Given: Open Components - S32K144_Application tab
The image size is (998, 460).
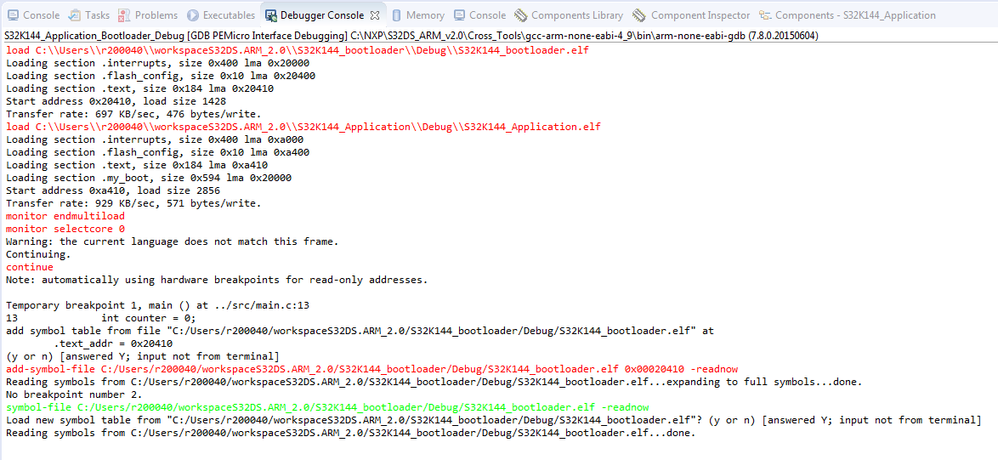Looking at the screenshot, I should click(x=847, y=15).
